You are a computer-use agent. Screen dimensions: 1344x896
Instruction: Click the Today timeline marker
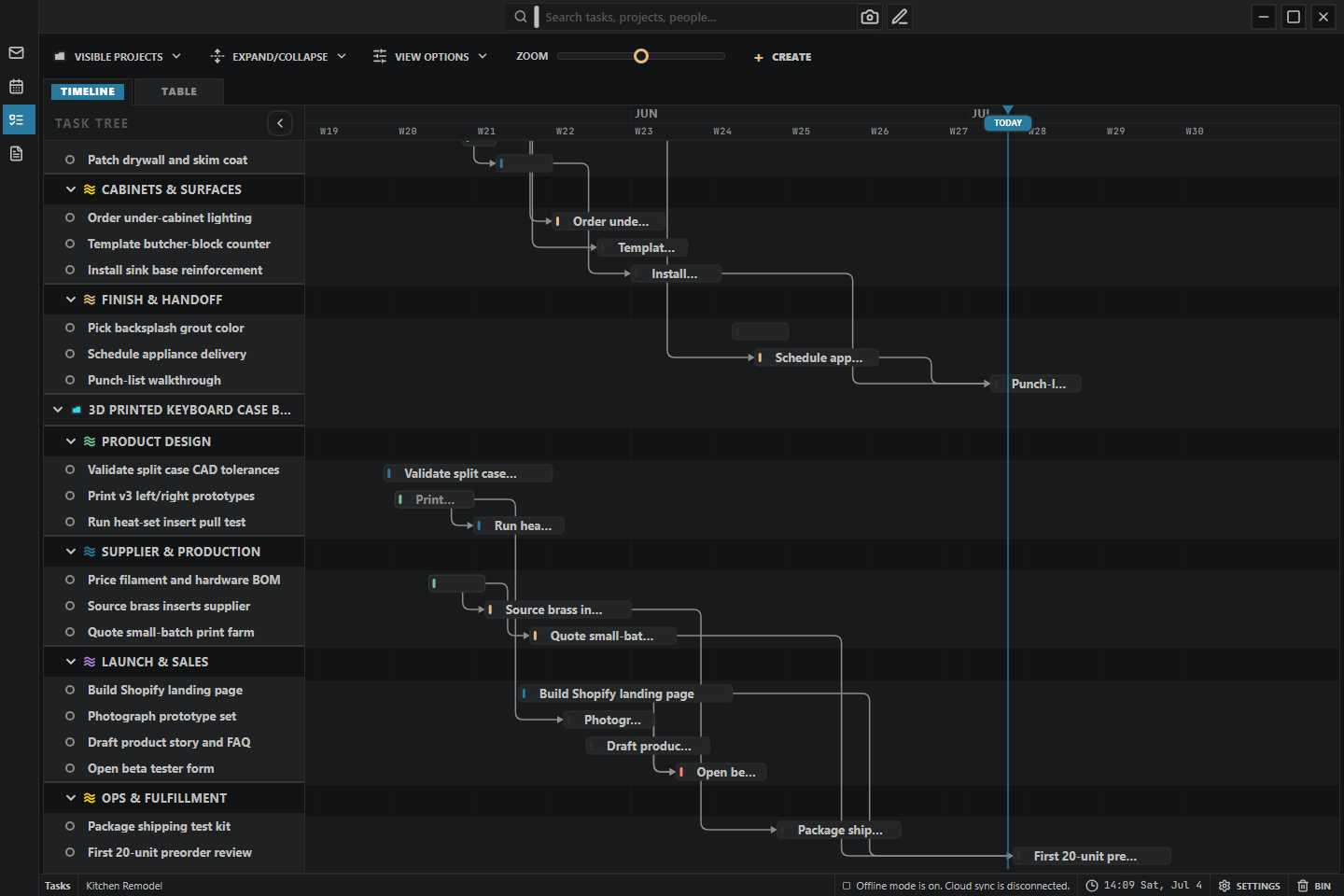tap(1008, 122)
